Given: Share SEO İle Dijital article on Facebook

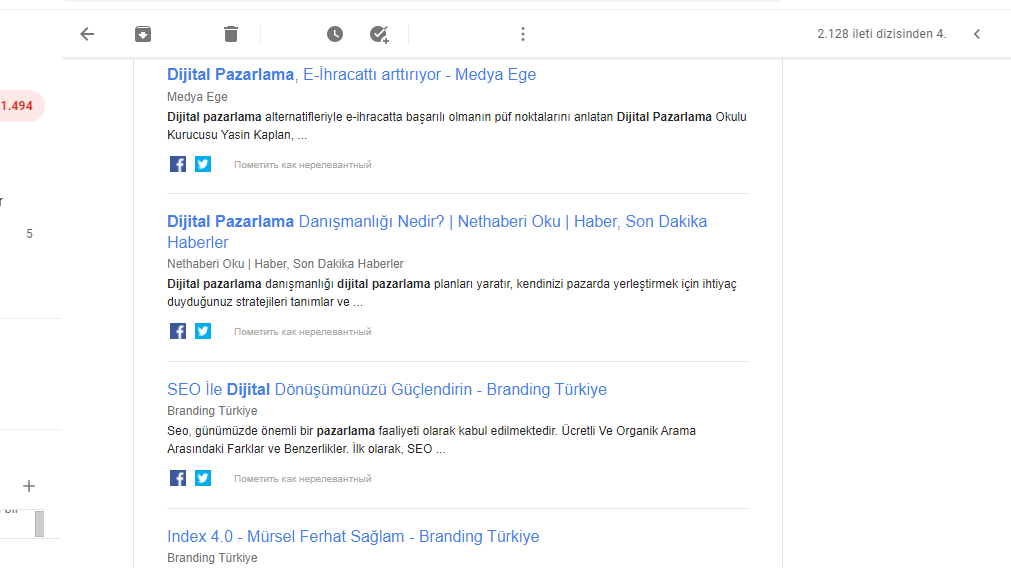Looking at the screenshot, I should (x=178, y=478).
